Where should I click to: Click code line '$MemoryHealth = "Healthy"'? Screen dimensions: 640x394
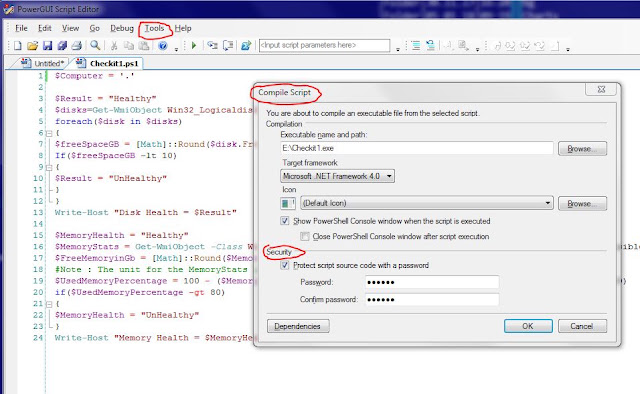click(122, 235)
